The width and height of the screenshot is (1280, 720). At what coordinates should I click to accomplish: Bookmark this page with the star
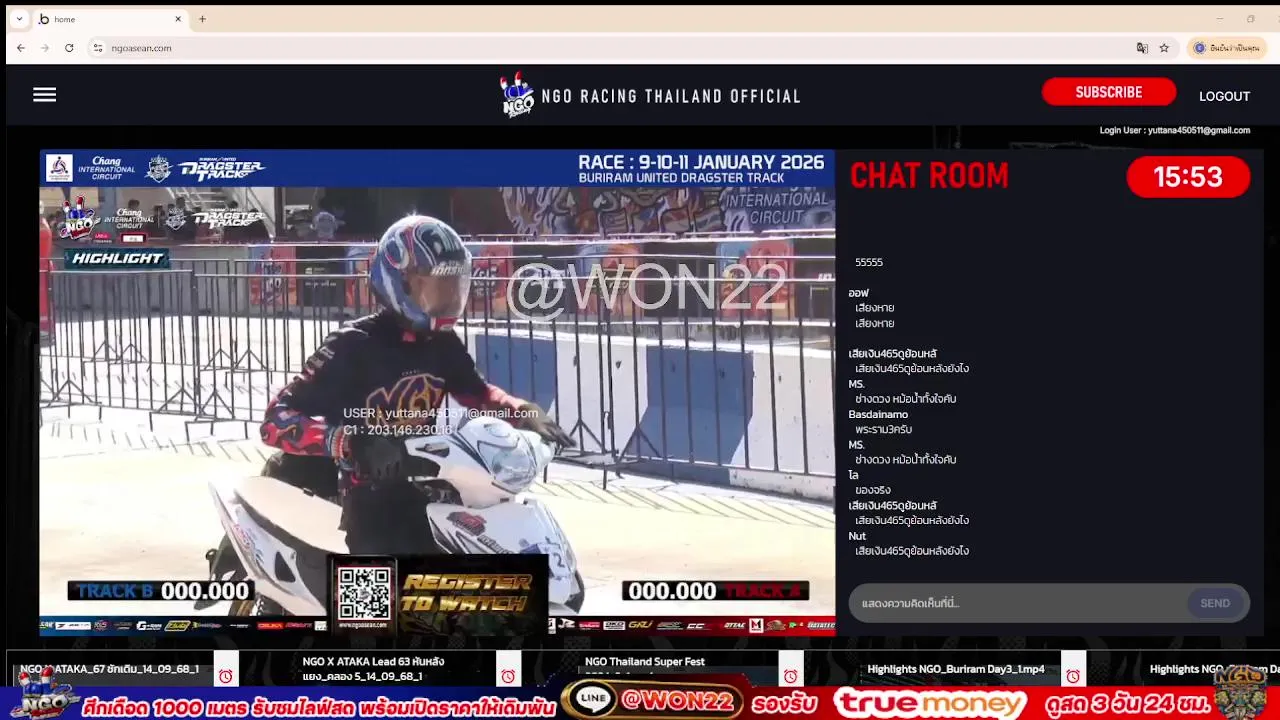point(1164,48)
